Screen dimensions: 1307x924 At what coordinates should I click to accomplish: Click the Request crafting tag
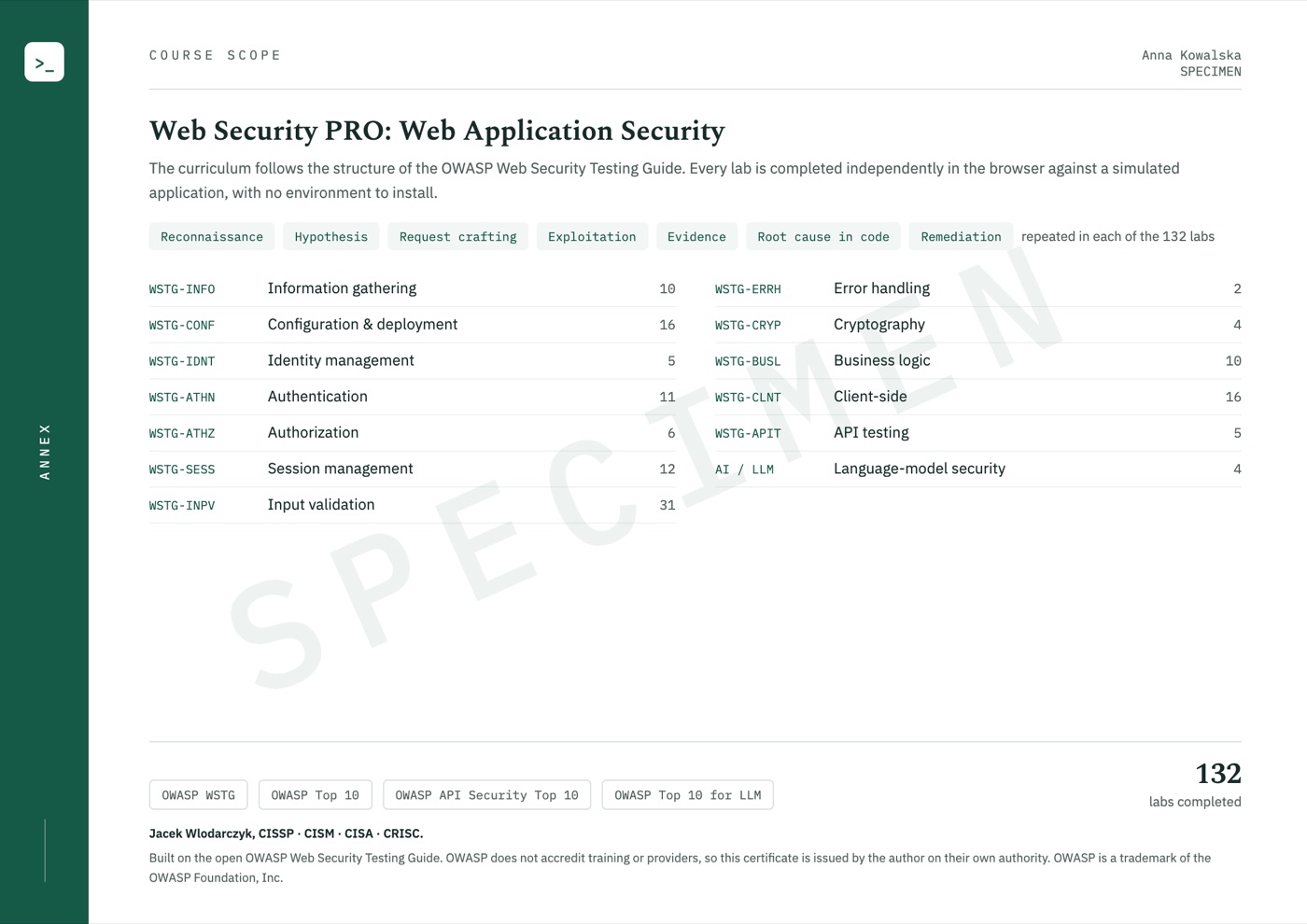point(457,236)
